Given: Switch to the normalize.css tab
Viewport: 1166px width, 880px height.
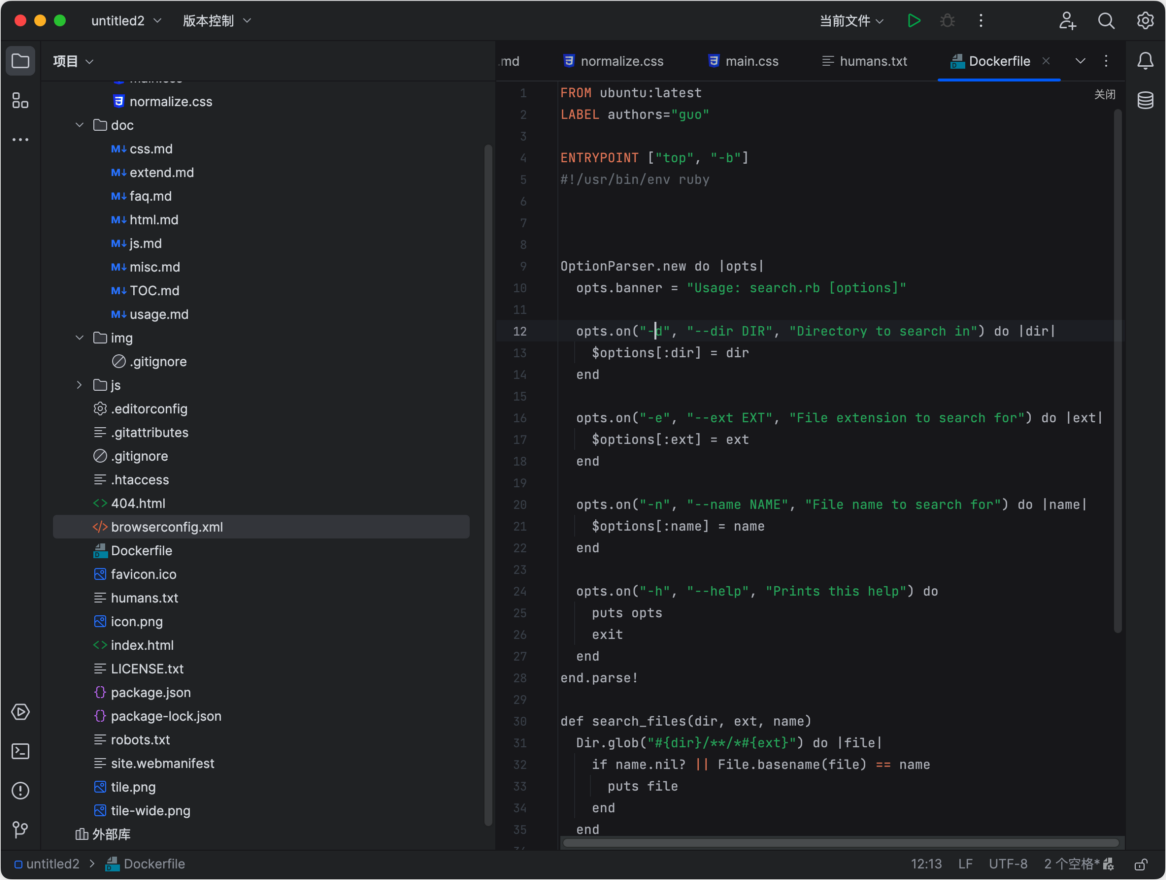Looking at the screenshot, I should click(x=613, y=61).
